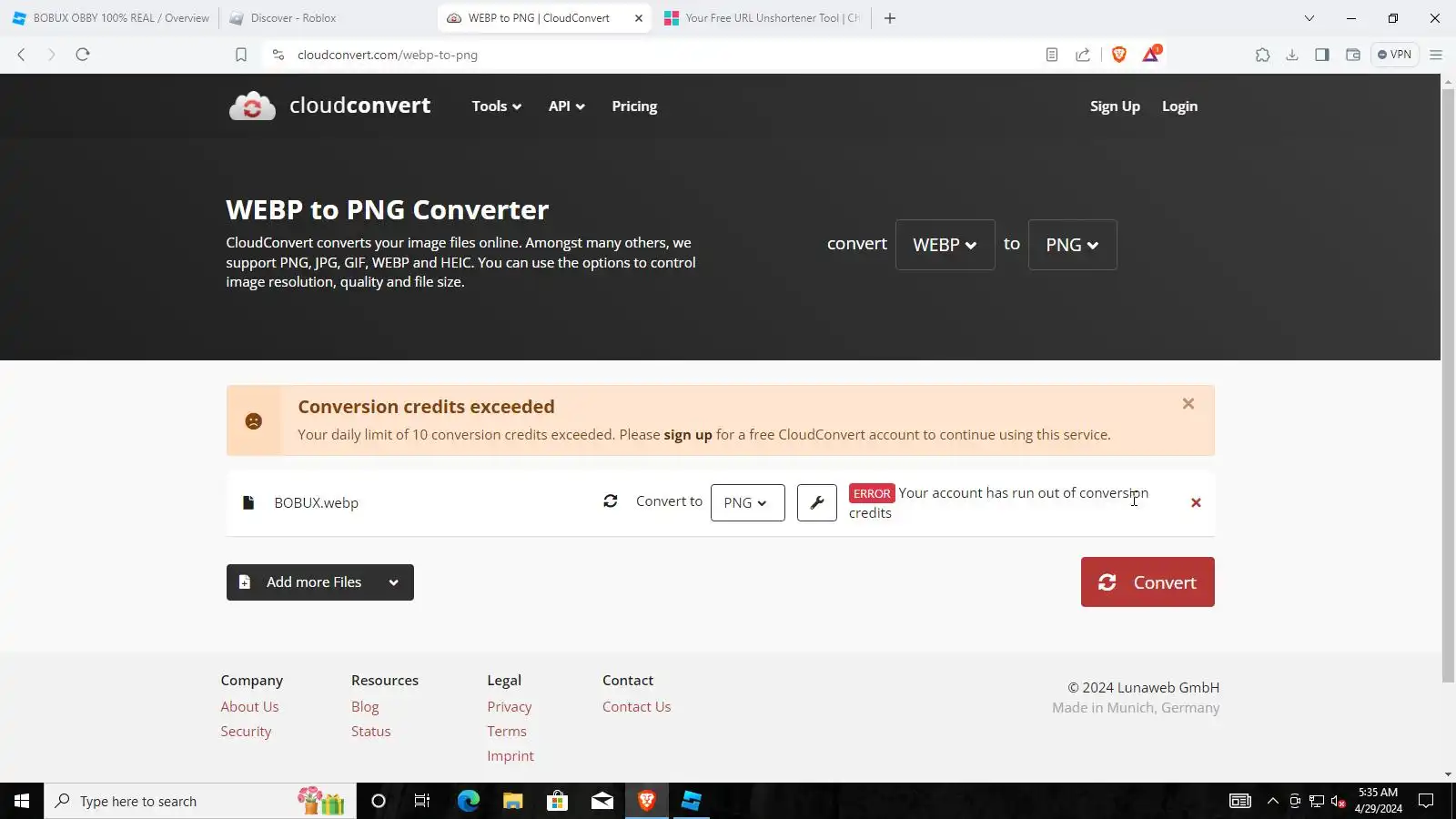The height and width of the screenshot is (819, 1456).
Task: Expand the Tools menu
Action: click(497, 106)
